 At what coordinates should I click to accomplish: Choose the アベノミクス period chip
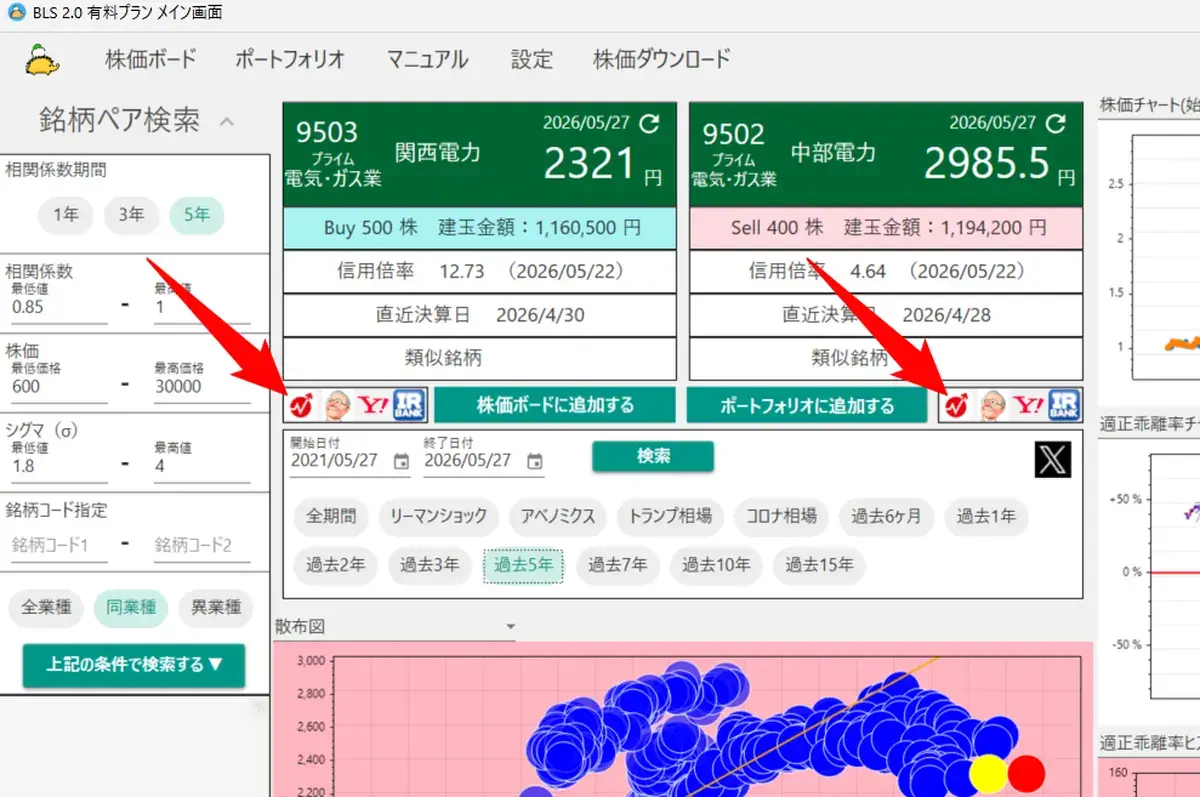pyautogui.click(x=558, y=516)
